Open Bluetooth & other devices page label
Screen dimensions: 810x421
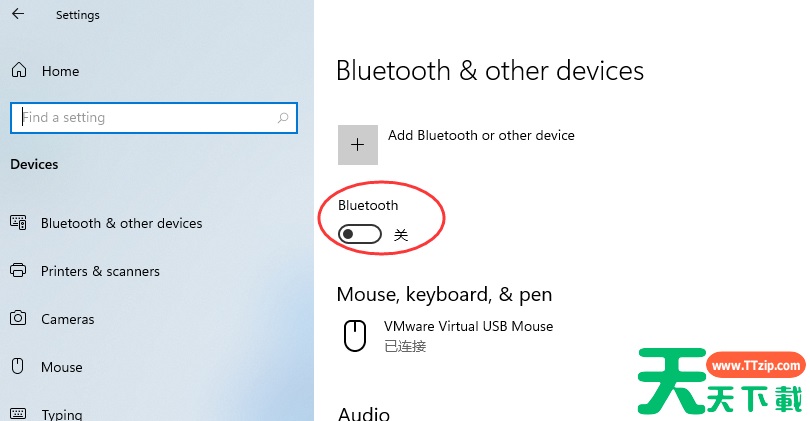tap(121, 223)
